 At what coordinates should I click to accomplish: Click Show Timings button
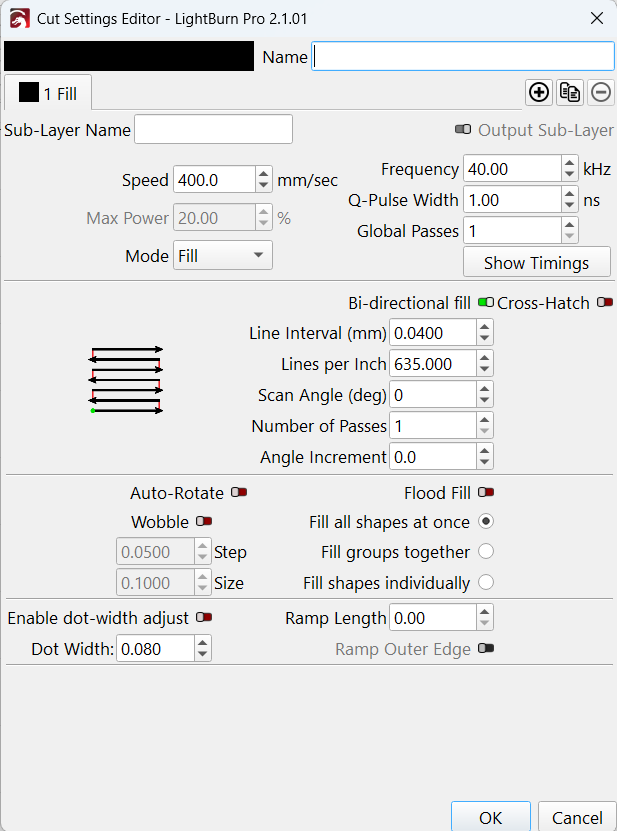[536, 262]
